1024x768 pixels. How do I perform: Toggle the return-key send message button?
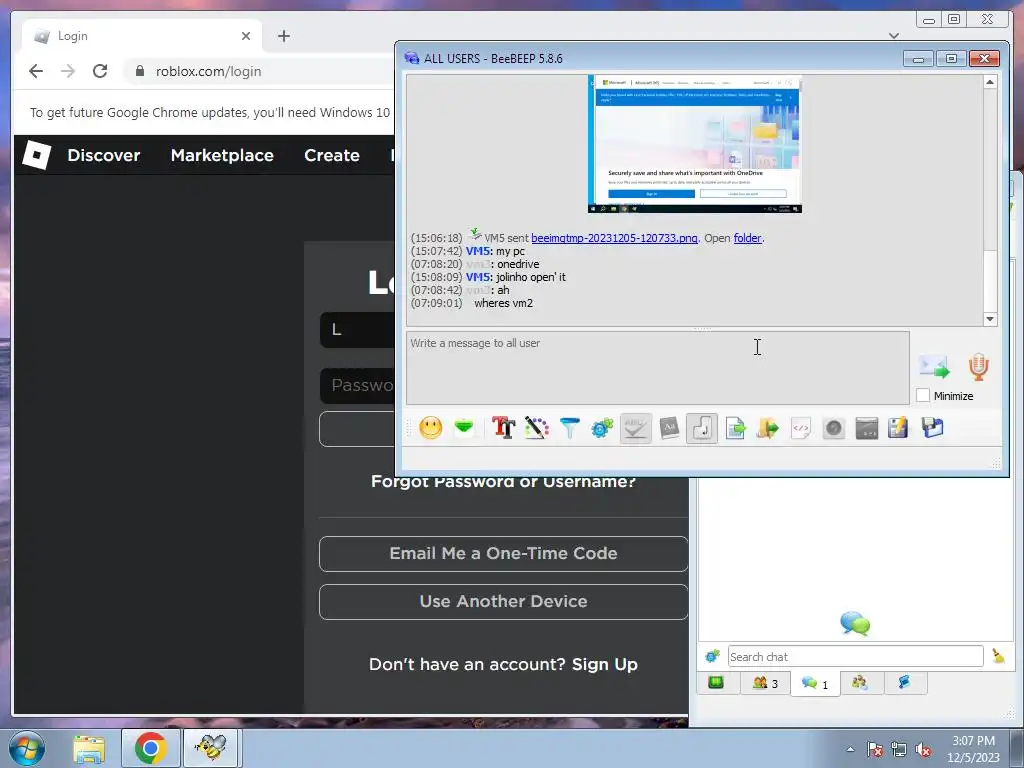click(x=702, y=428)
